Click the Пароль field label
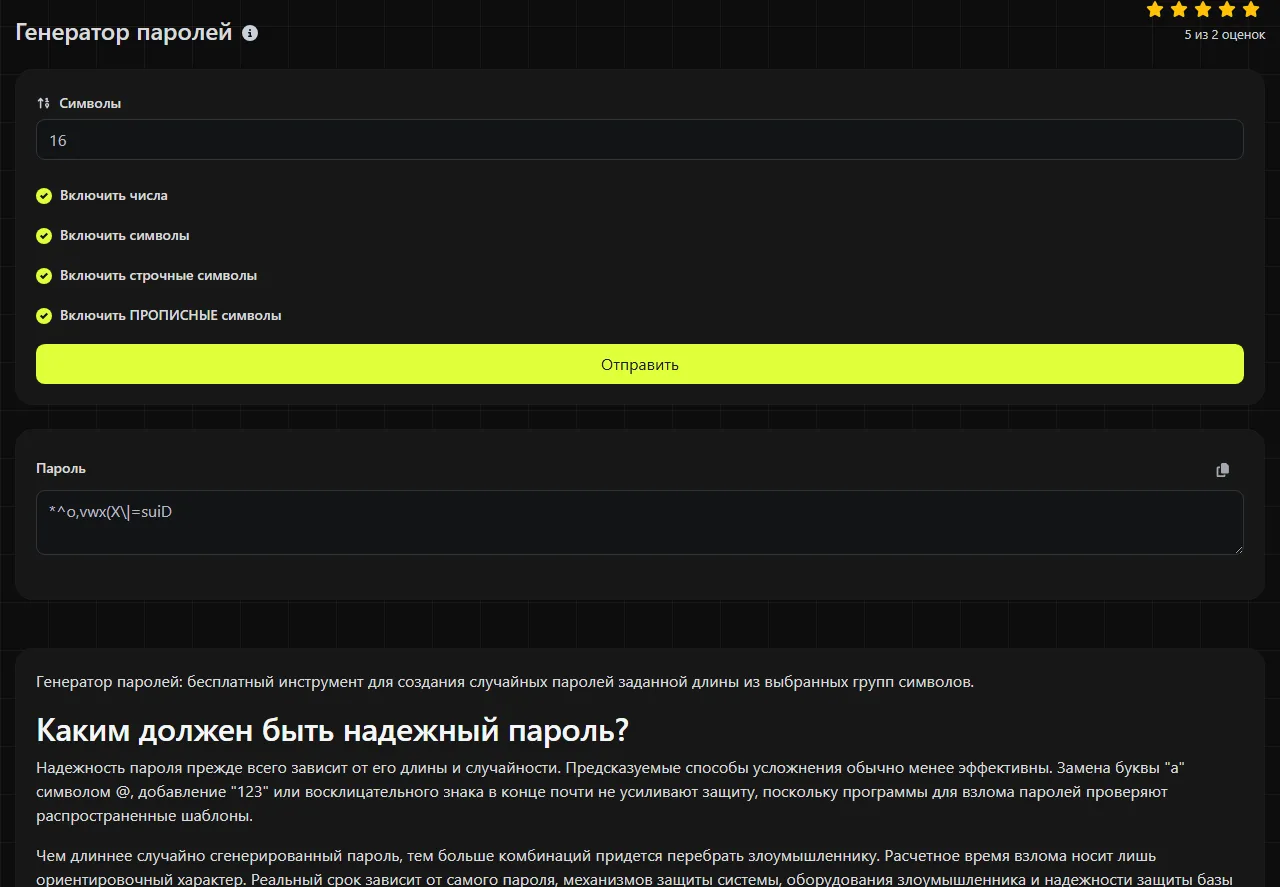 (61, 468)
